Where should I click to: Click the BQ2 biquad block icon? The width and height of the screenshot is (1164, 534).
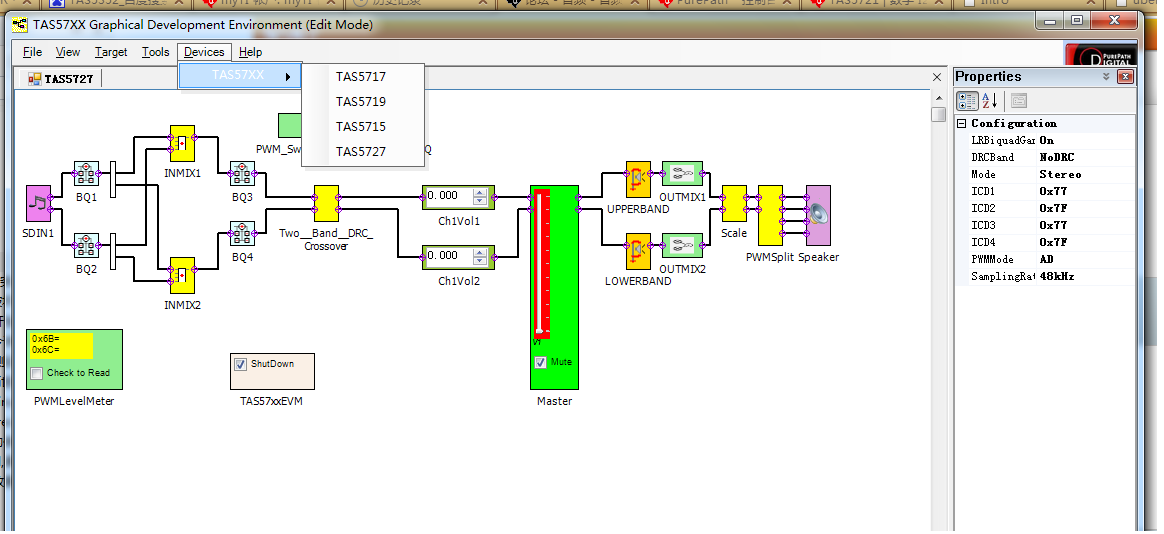point(87,245)
